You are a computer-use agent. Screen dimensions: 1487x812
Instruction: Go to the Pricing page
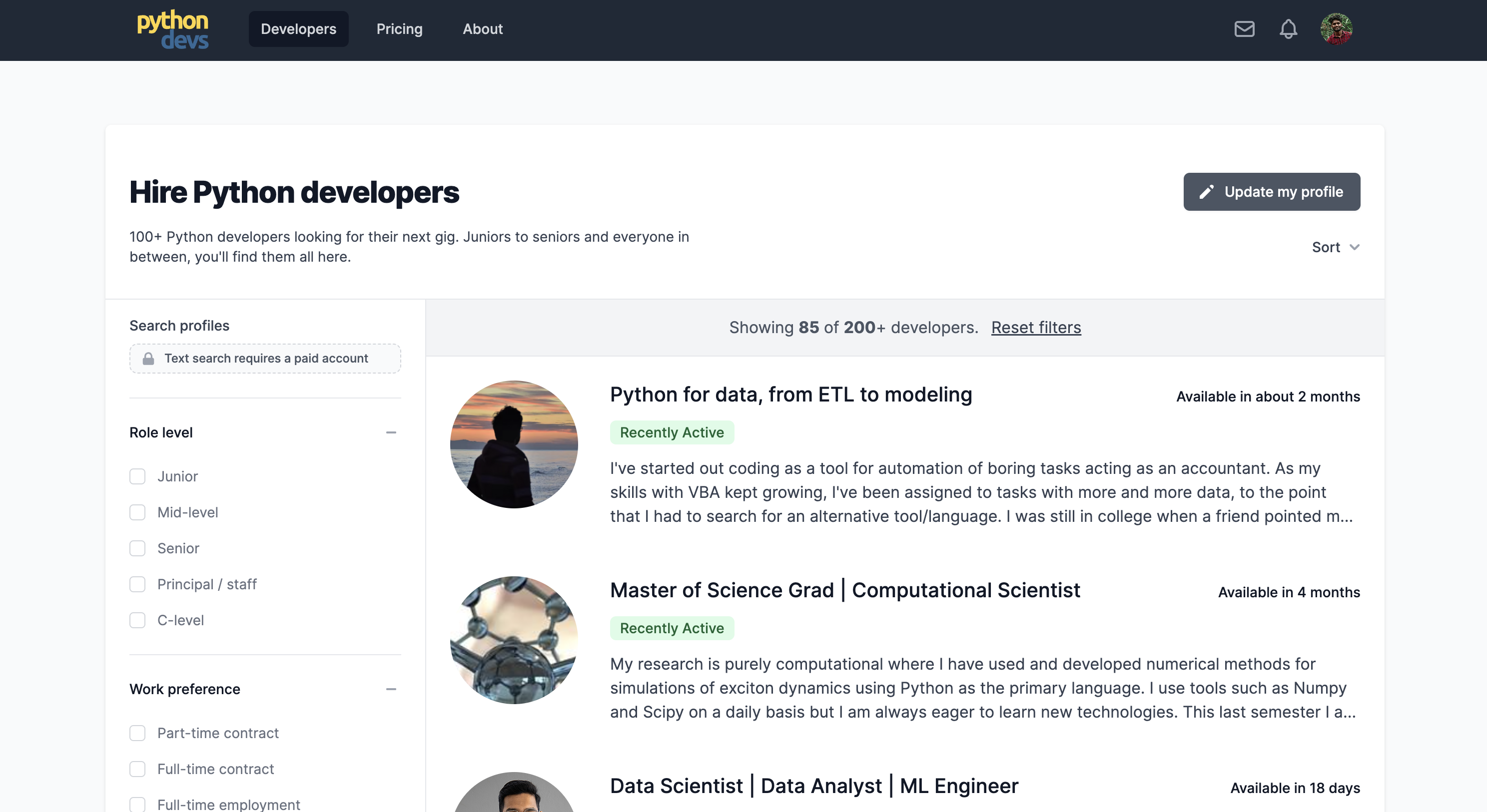(x=399, y=29)
